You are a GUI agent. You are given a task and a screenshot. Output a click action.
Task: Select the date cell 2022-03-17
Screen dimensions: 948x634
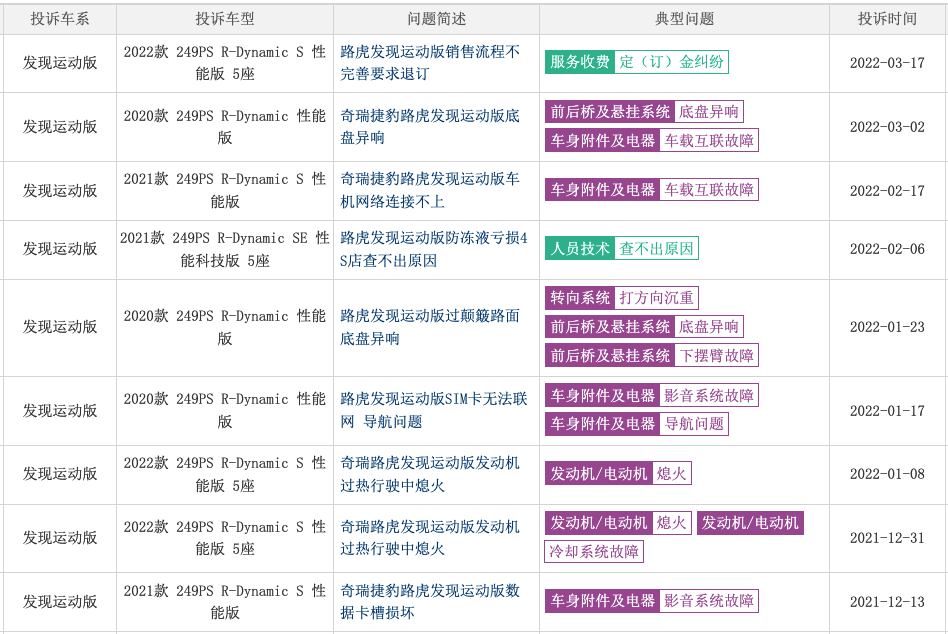click(888, 63)
